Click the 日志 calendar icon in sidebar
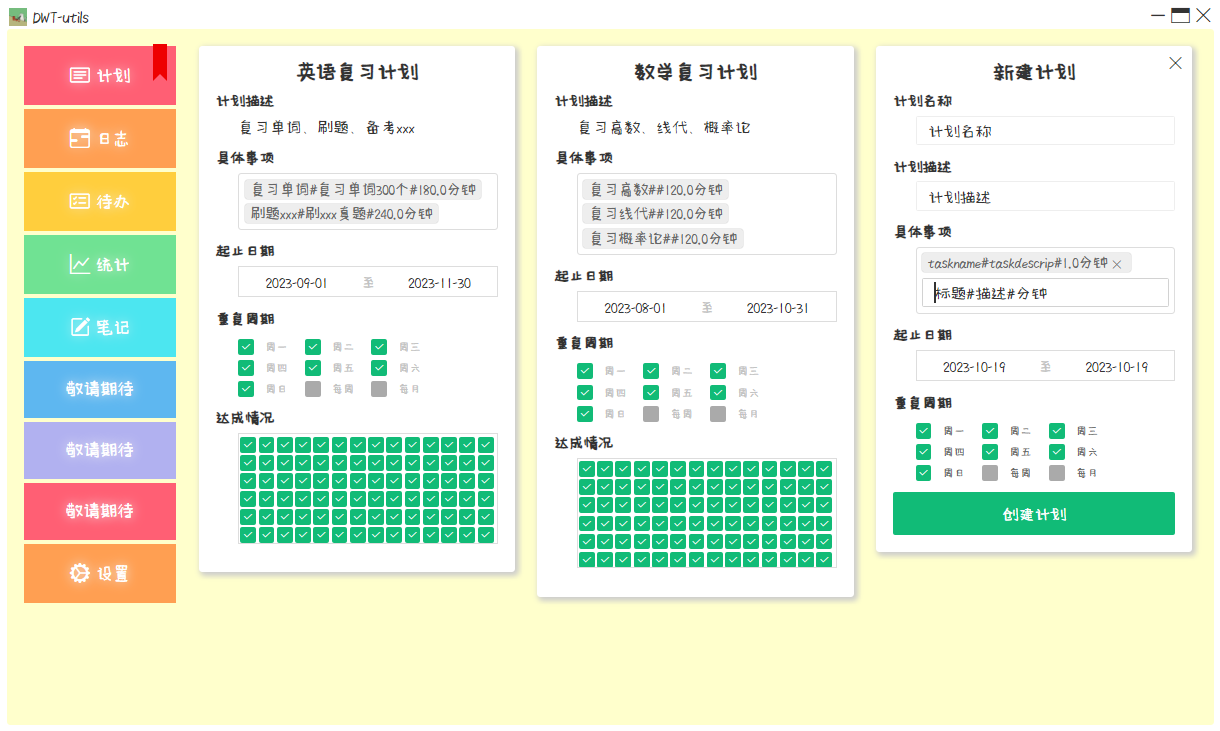Image resolution: width=1220 pixels, height=731 pixels. [x=80, y=139]
